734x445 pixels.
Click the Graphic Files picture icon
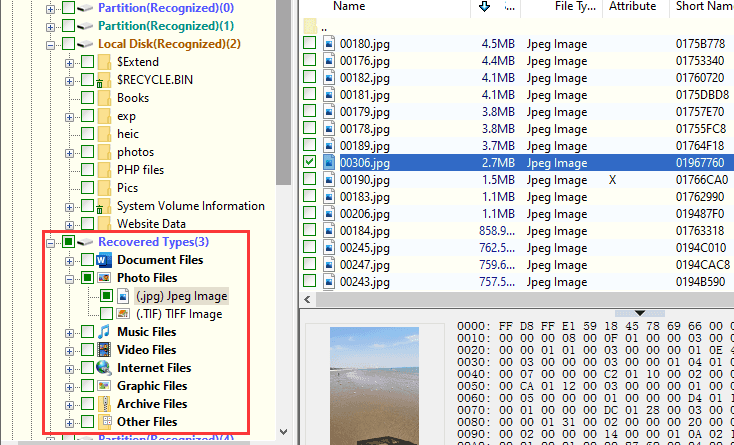105,386
